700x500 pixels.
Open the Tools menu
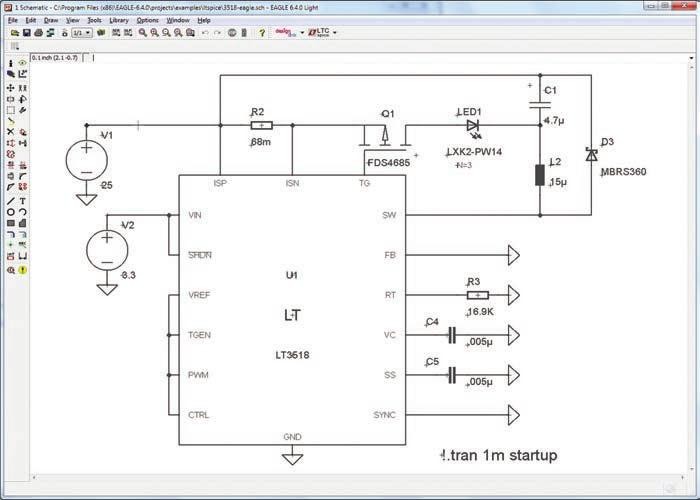coord(94,20)
